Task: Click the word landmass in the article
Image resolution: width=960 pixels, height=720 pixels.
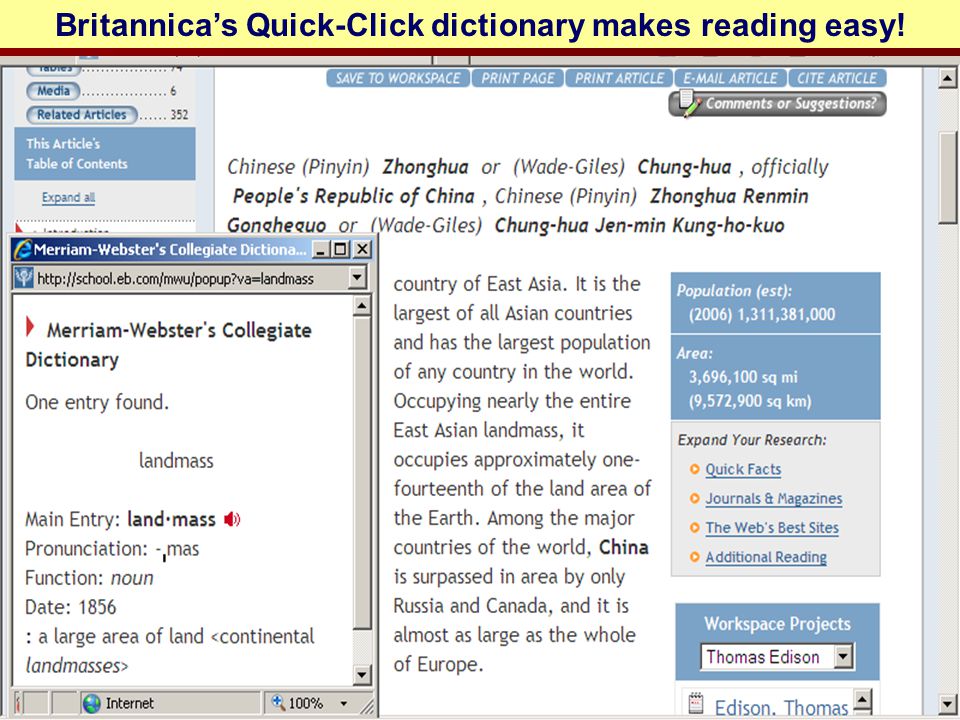Action: point(520,430)
